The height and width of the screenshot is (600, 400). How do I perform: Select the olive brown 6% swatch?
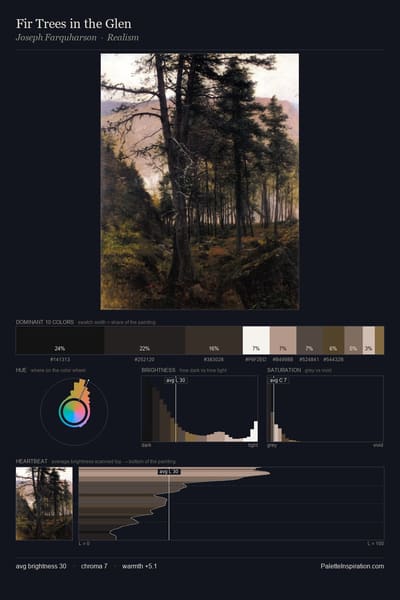(x=333, y=340)
